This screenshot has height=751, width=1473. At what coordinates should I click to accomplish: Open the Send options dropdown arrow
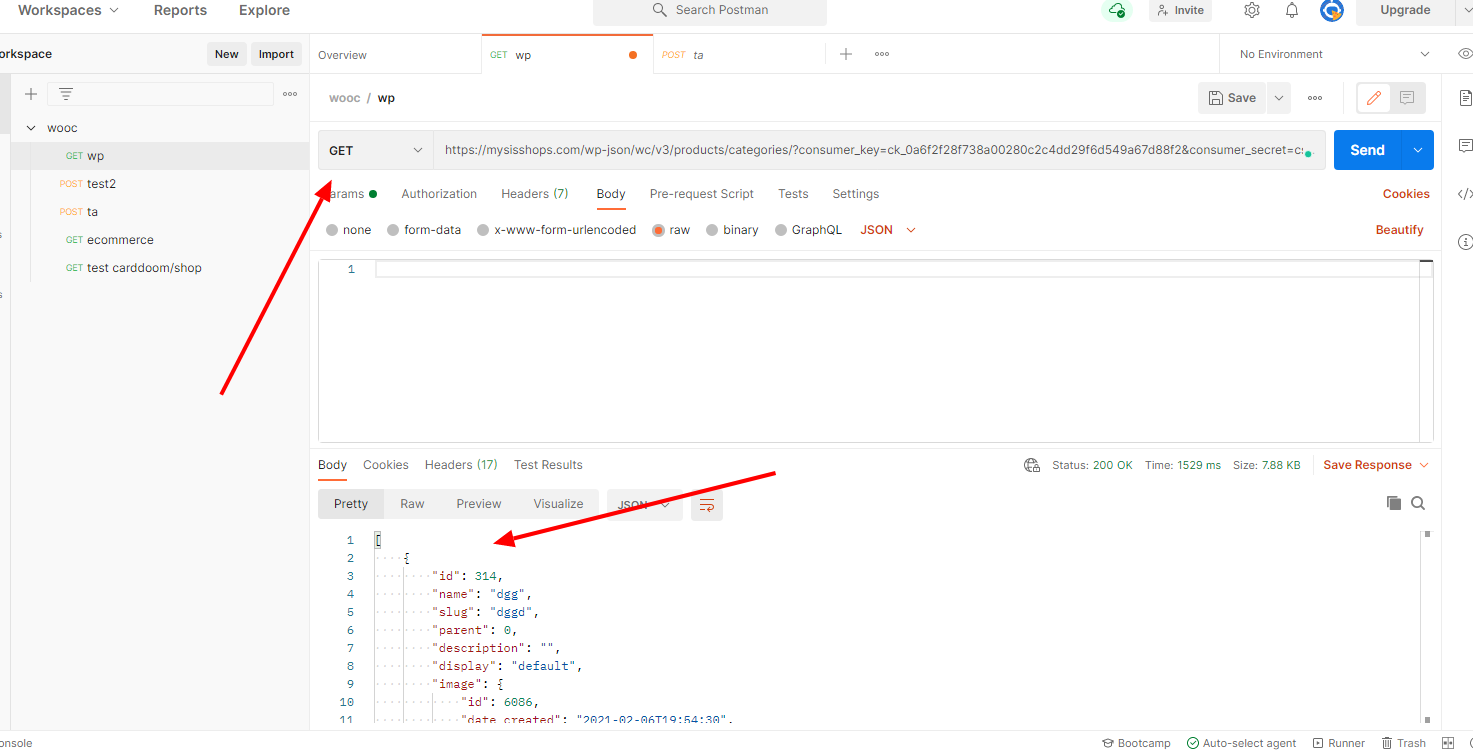(x=1418, y=150)
